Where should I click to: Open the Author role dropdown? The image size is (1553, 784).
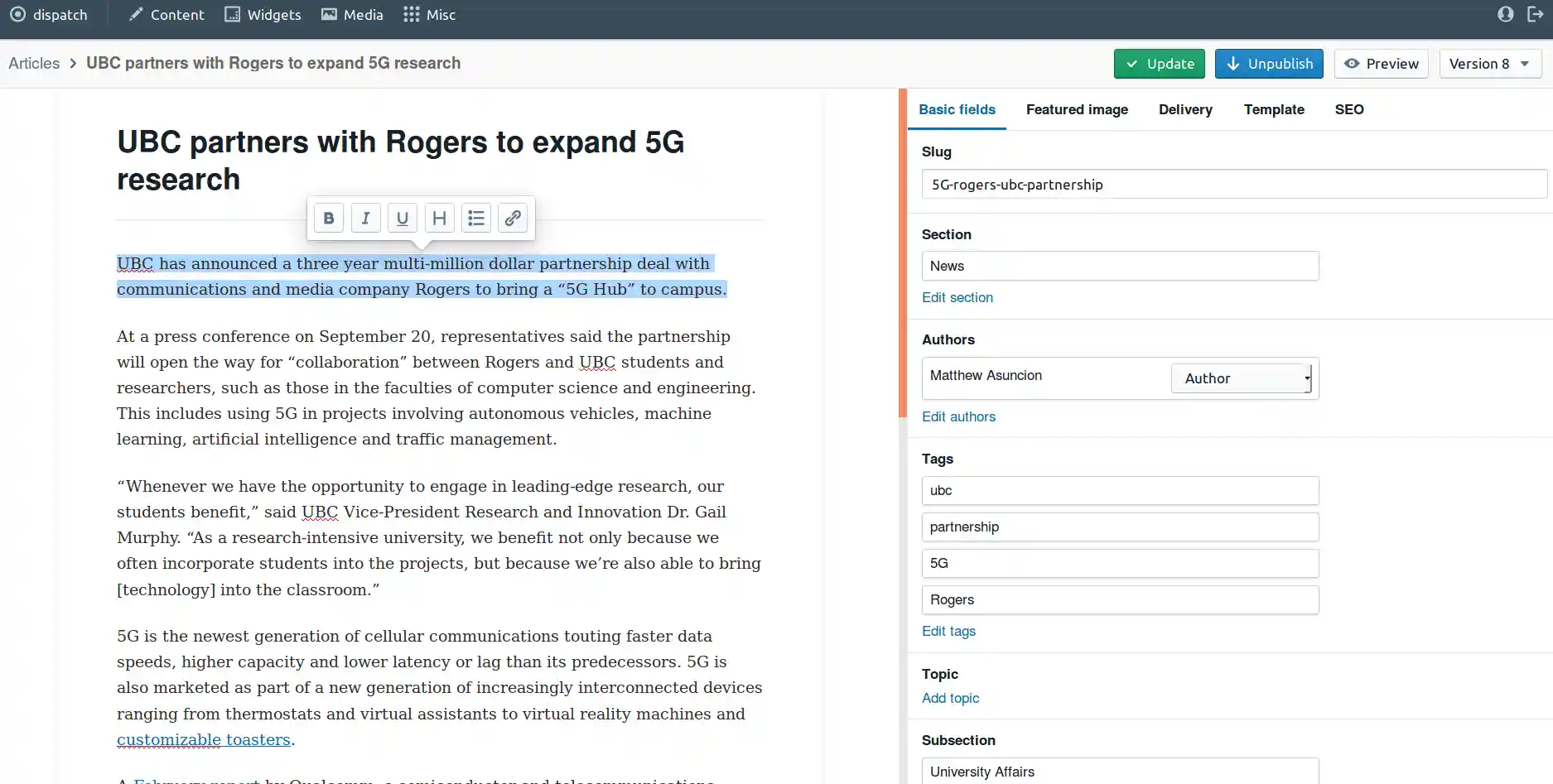(x=1241, y=378)
